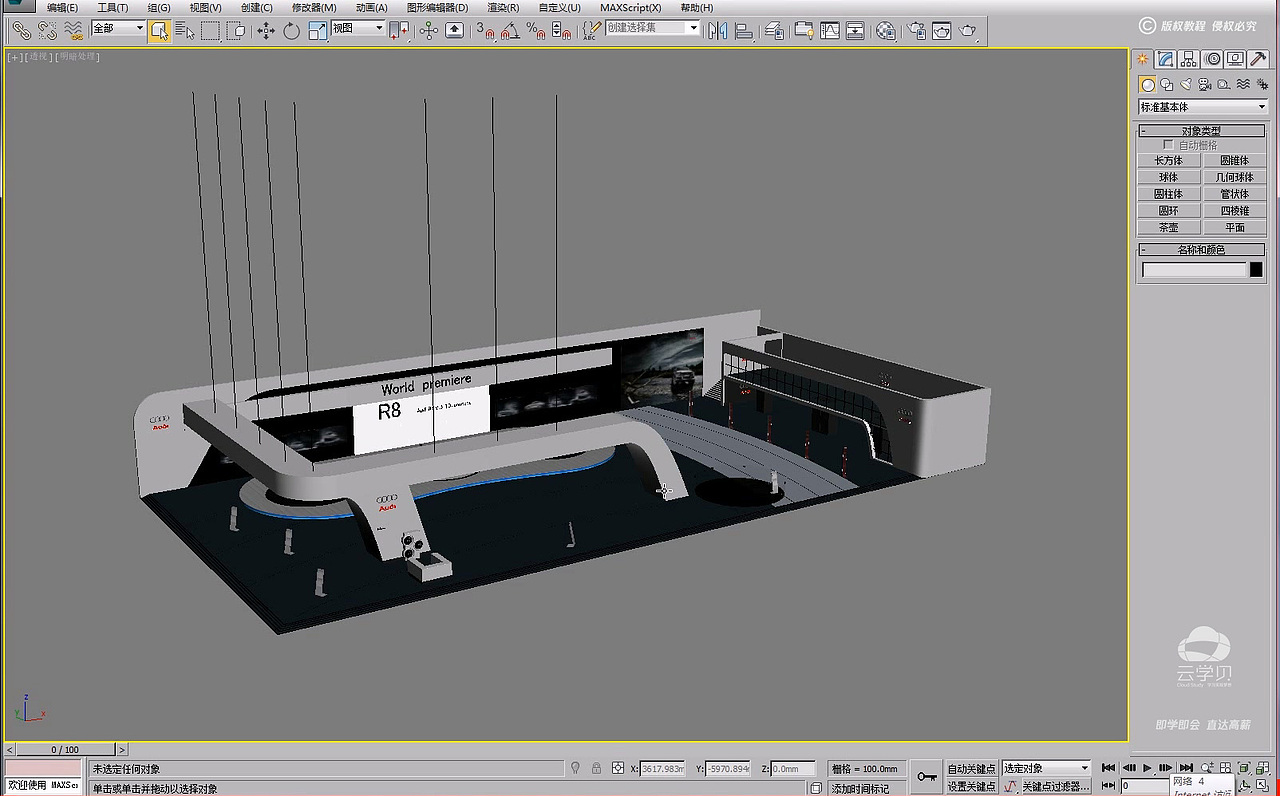
Task: Click the Mirror tool icon
Action: tap(717, 31)
